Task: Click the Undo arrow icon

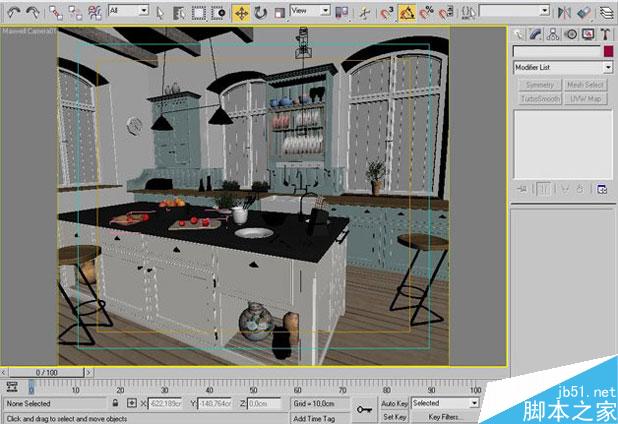Action: [x=14, y=13]
